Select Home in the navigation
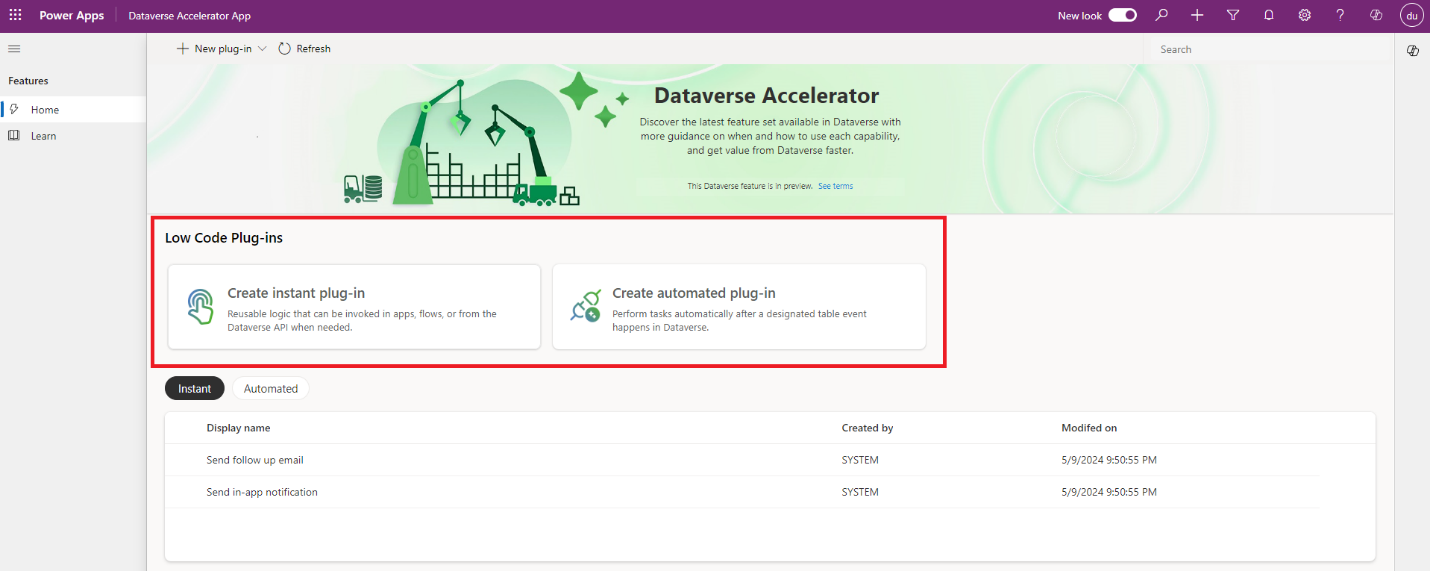This screenshot has height=571, width=1430. (x=73, y=110)
